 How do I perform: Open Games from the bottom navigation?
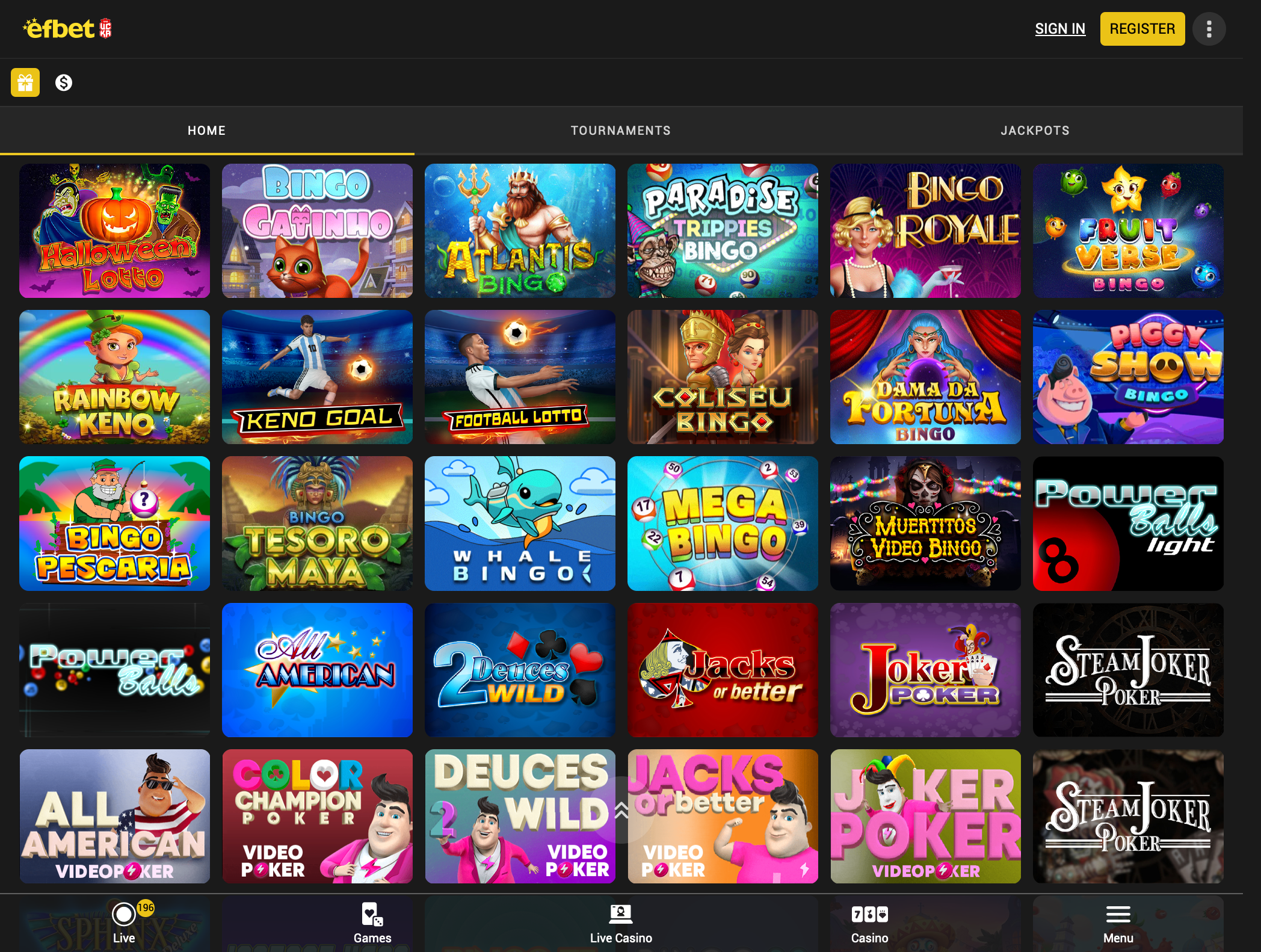coord(372,923)
